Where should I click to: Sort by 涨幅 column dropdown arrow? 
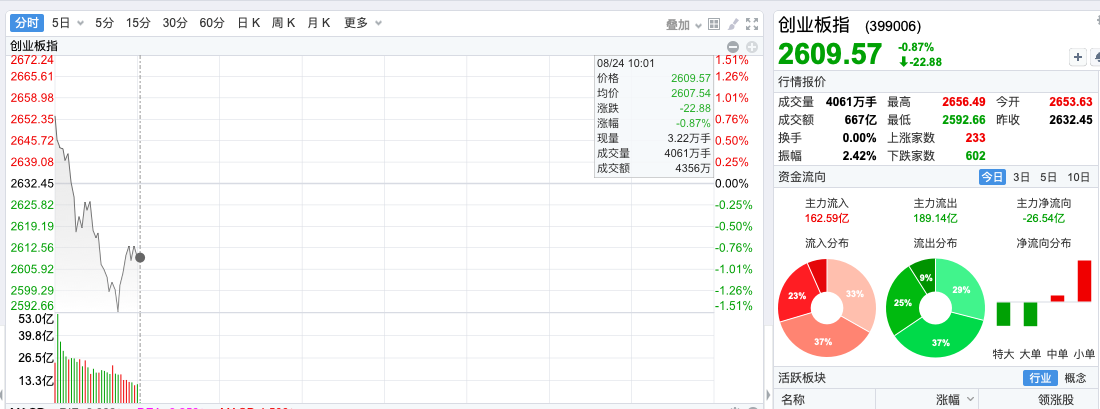tap(968, 399)
